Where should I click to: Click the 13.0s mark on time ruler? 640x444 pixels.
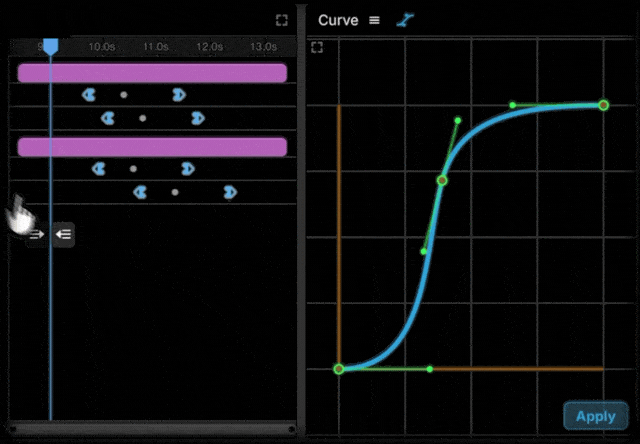click(x=263, y=47)
